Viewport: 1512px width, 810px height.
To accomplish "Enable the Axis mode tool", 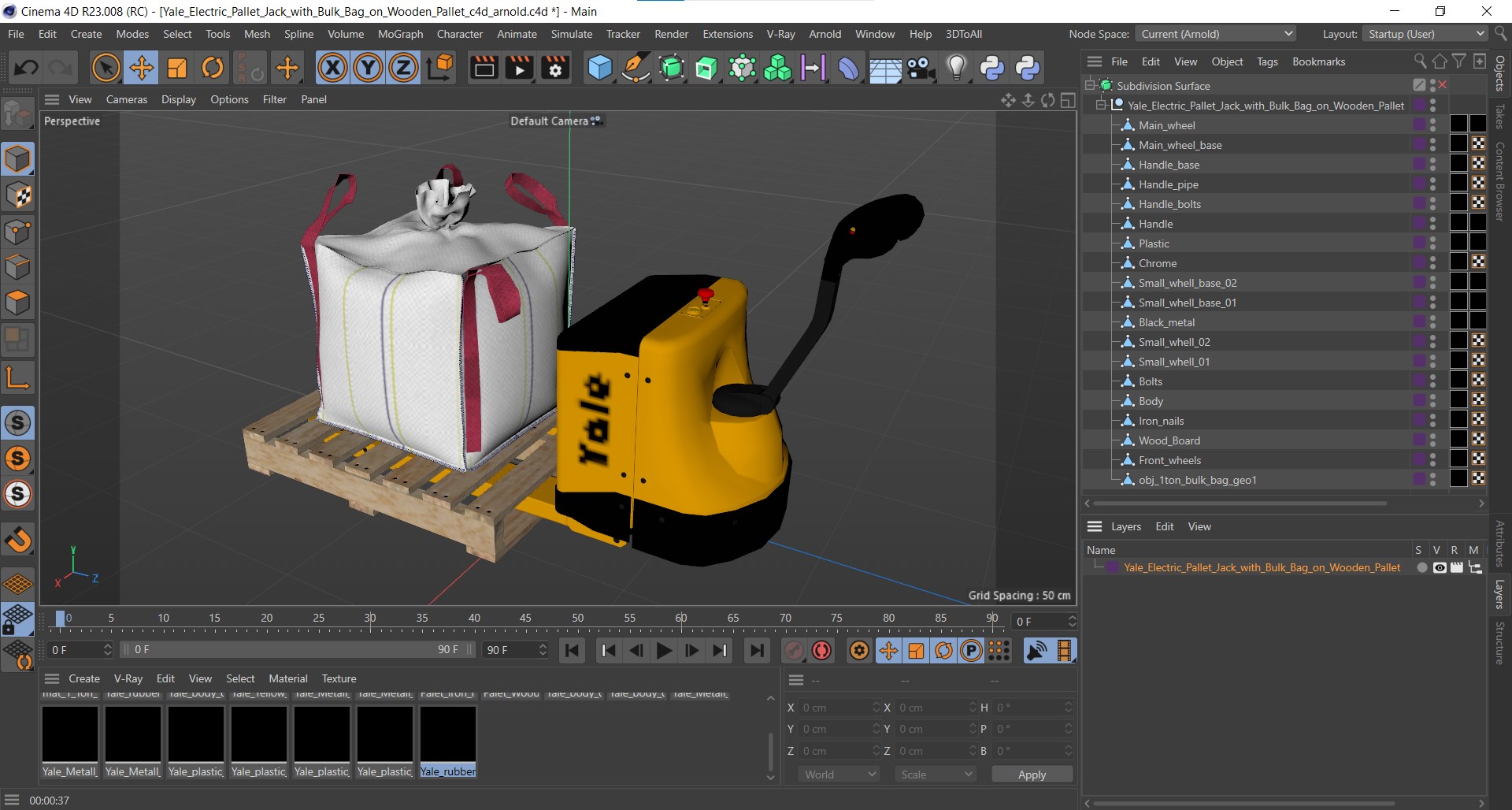I will click(x=17, y=377).
